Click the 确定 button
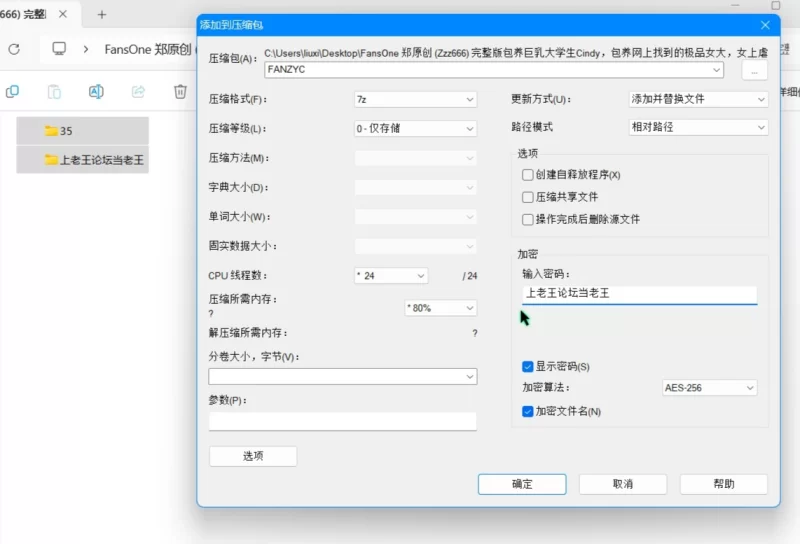The height and width of the screenshot is (544, 800). tap(522, 484)
